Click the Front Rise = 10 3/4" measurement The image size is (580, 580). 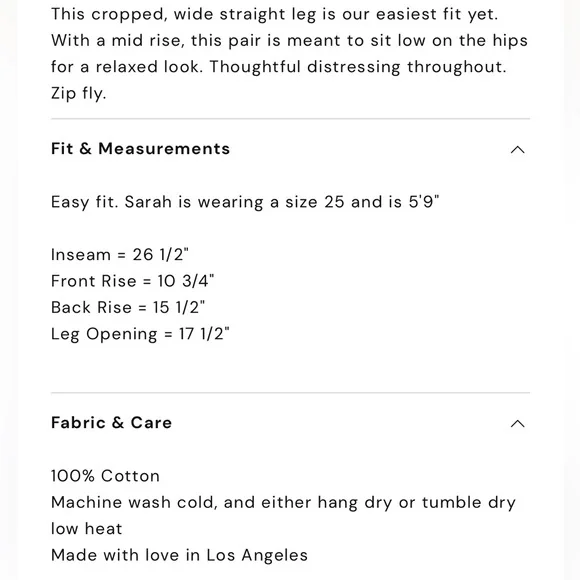(x=133, y=281)
